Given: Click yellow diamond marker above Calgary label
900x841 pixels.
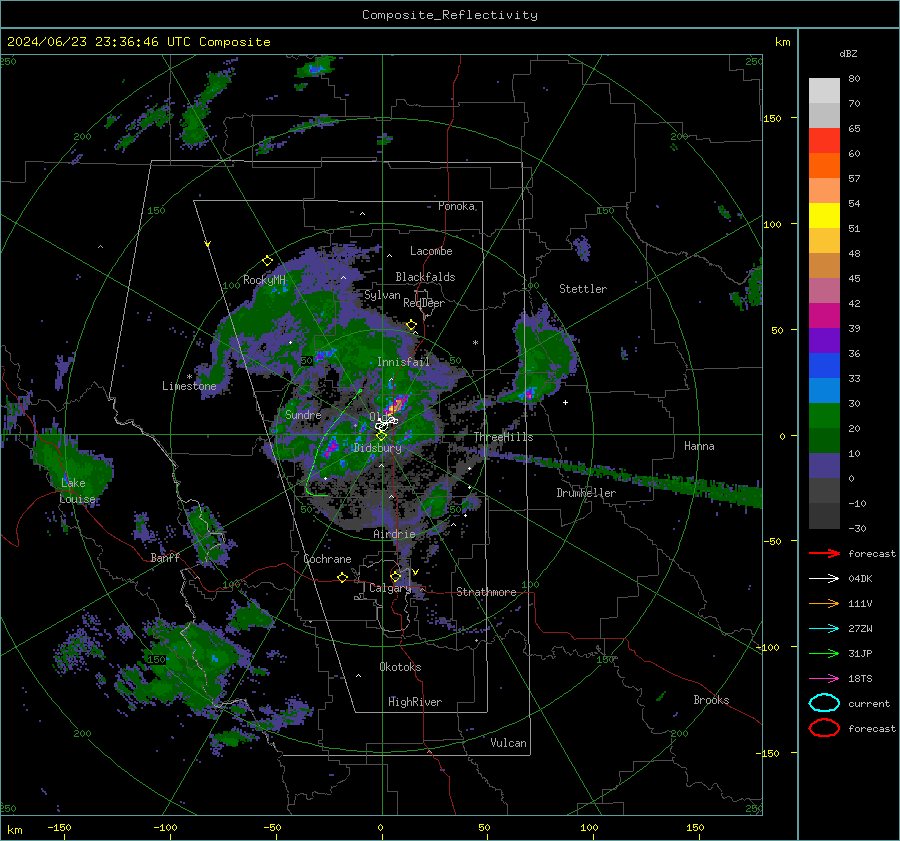Looking at the screenshot, I should pyautogui.click(x=395, y=576).
